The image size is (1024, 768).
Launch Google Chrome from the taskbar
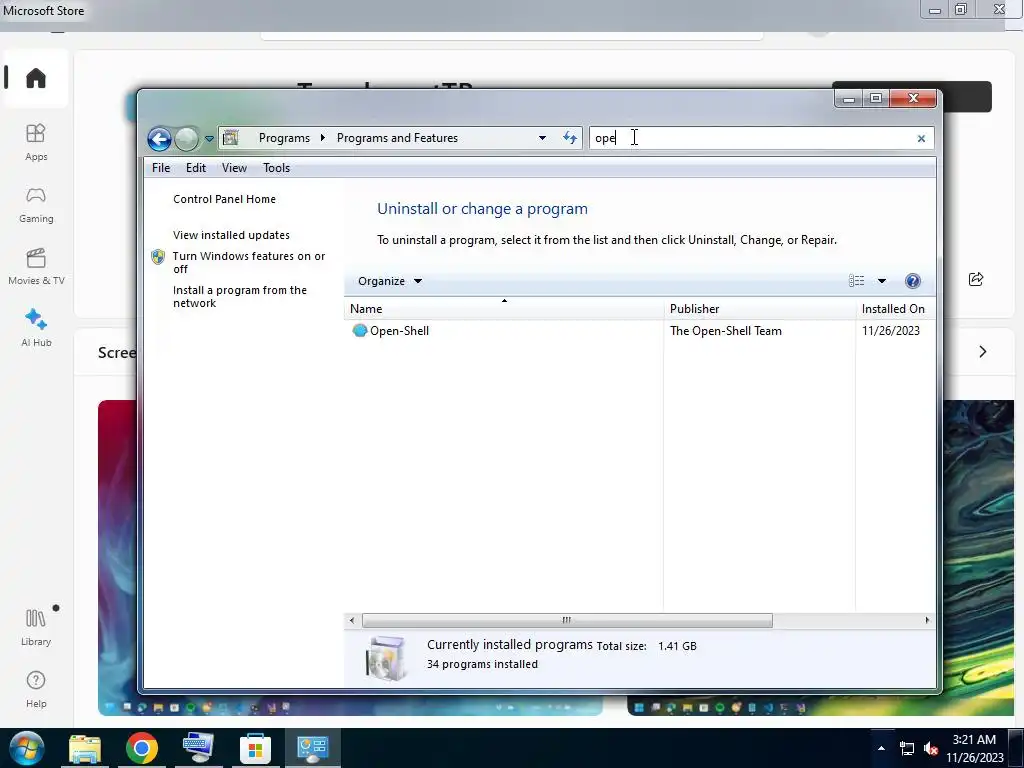[x=142, y=748]
